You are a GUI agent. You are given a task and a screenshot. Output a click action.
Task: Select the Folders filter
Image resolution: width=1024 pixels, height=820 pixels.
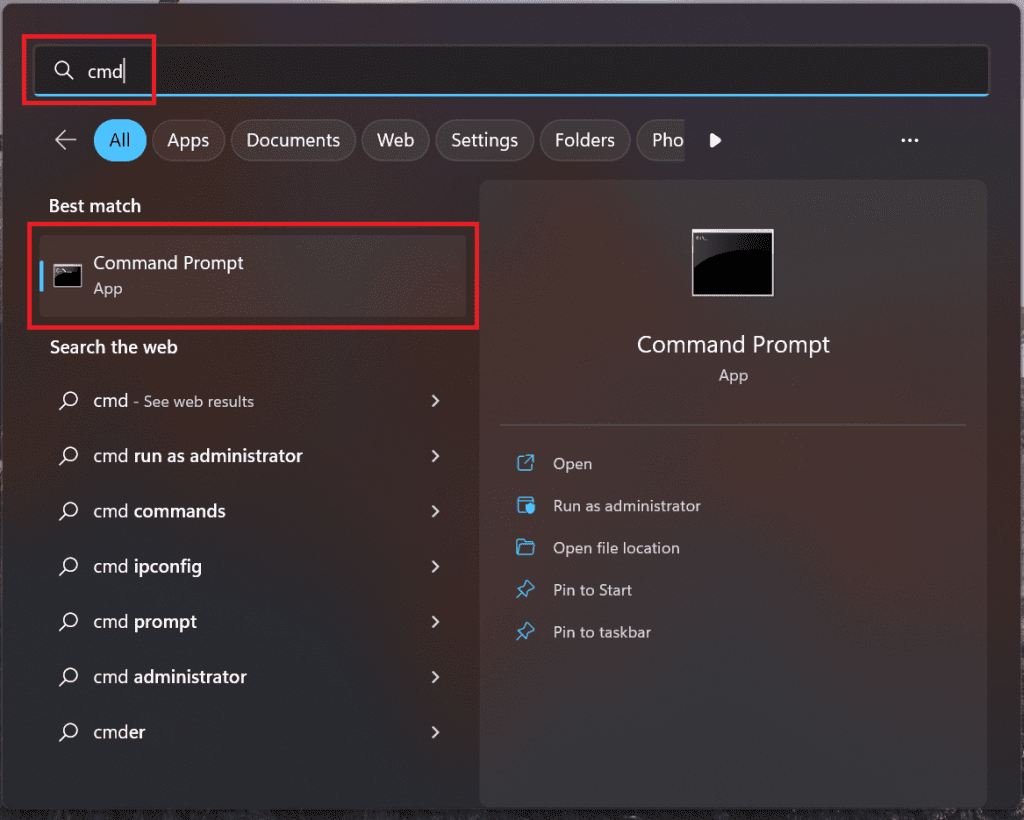(x=585, y=140)
